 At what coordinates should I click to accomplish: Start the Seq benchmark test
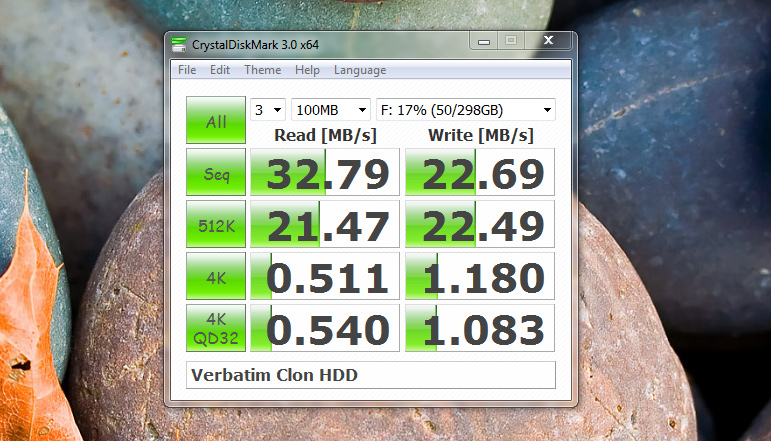[x=216, y=172]
